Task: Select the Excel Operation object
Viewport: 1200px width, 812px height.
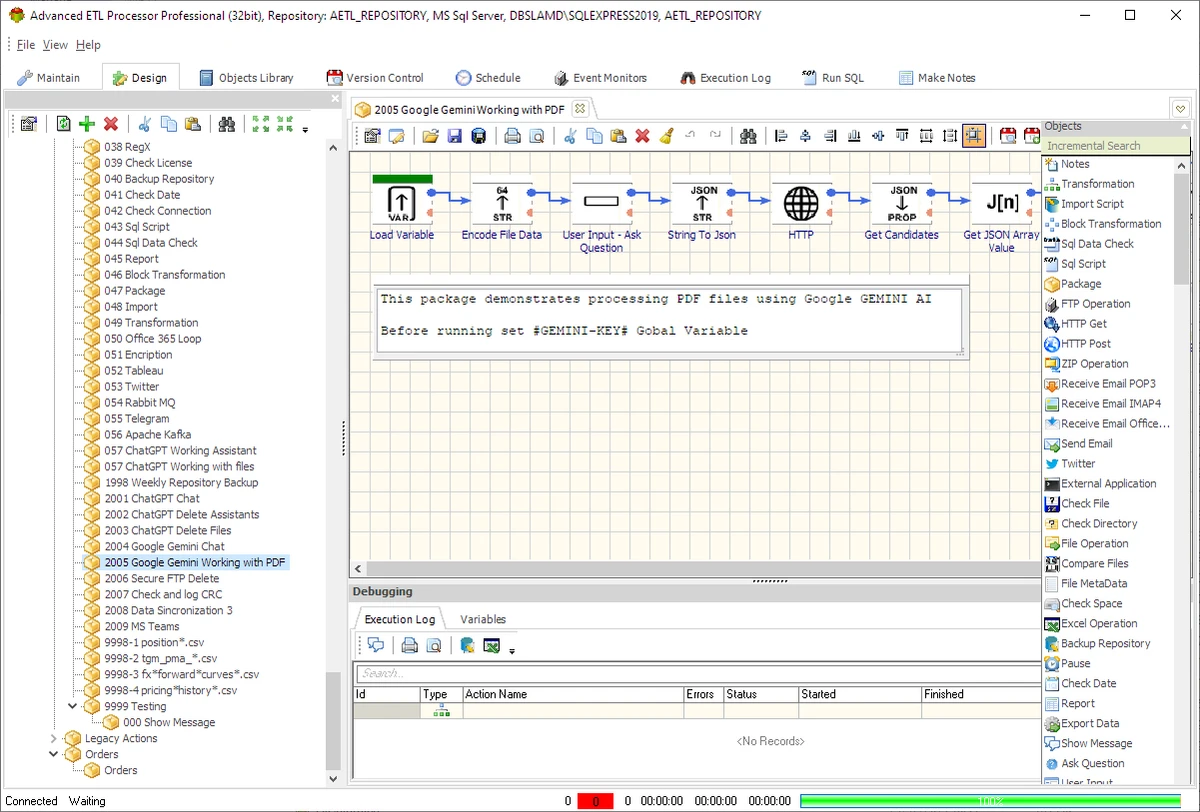Action: click(x=1098, y=624)
